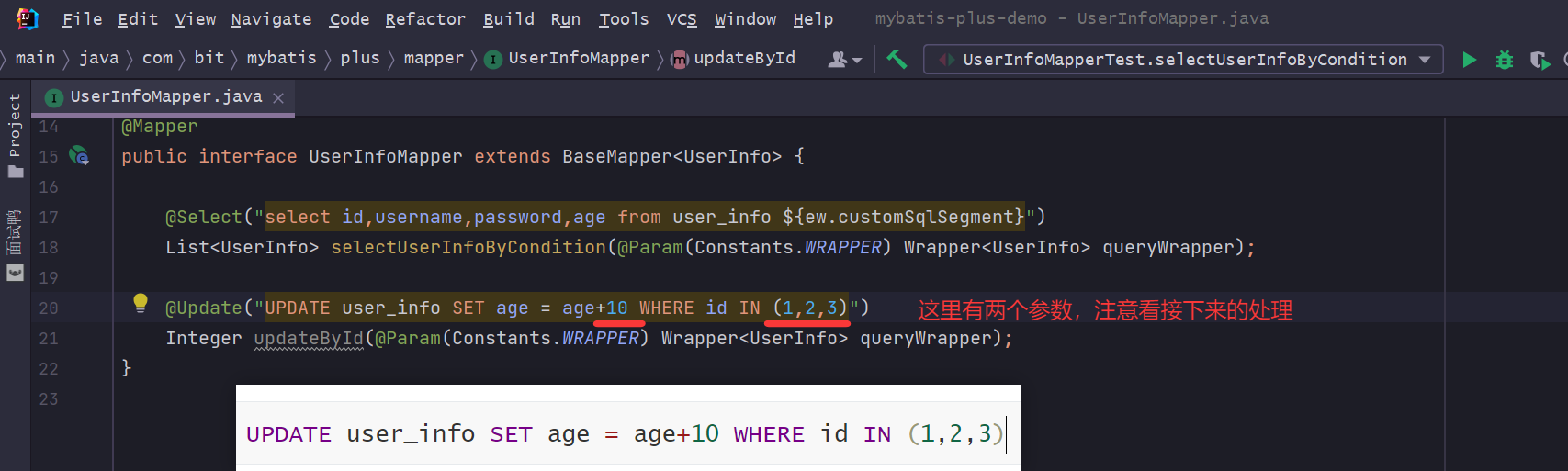Open the VCS menu

tap(682, 18)
